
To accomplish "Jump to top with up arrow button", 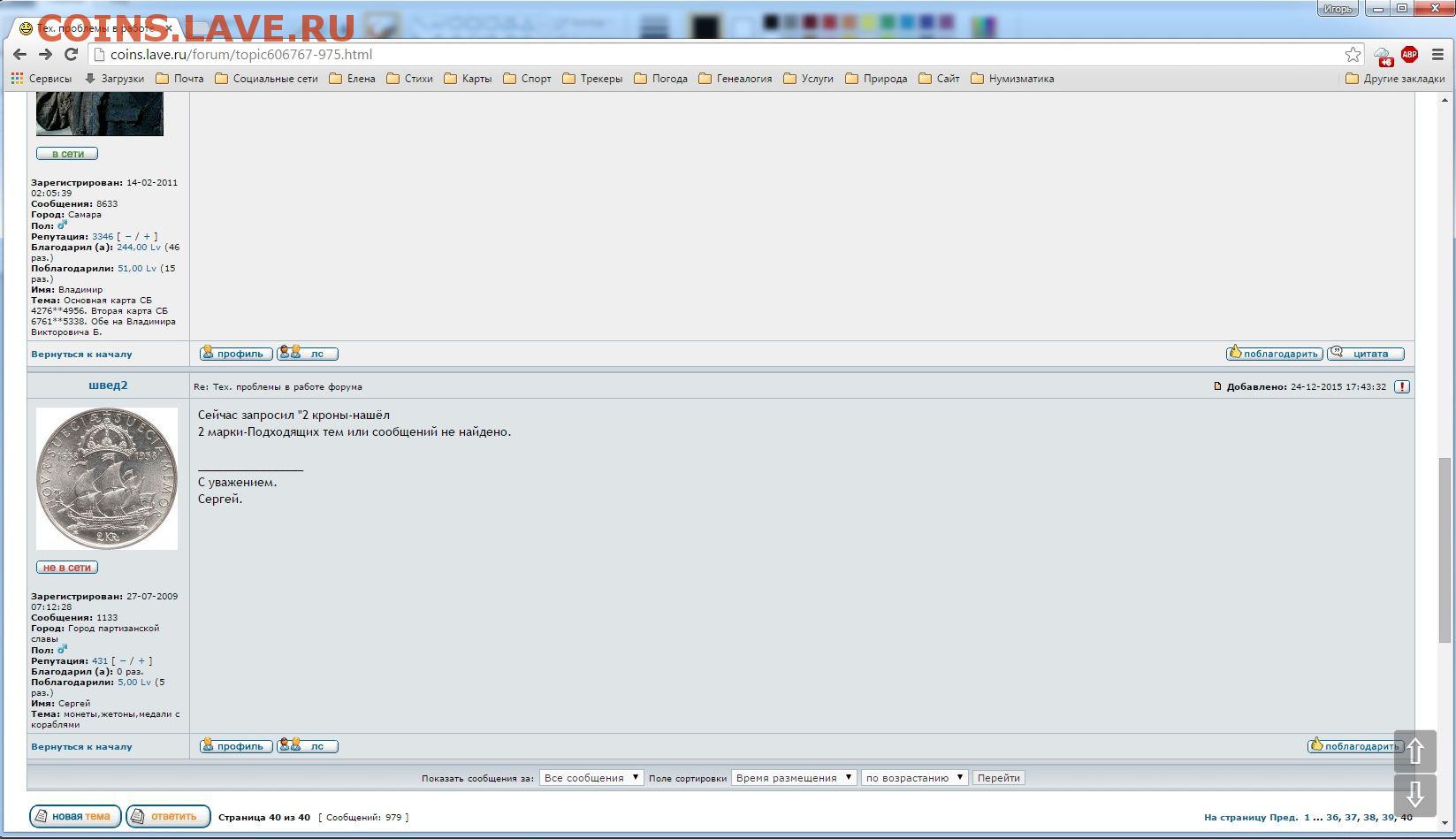I will point(1415,751).
